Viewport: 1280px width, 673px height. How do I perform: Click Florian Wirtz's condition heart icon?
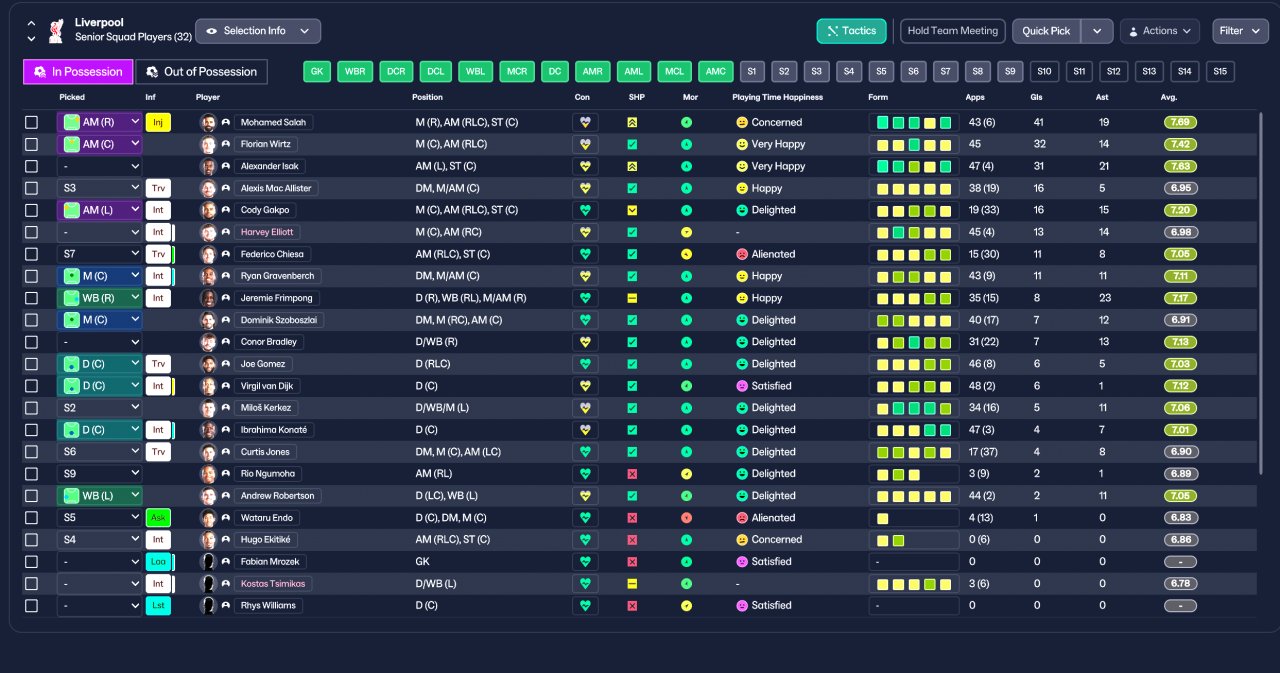[585, 144]
